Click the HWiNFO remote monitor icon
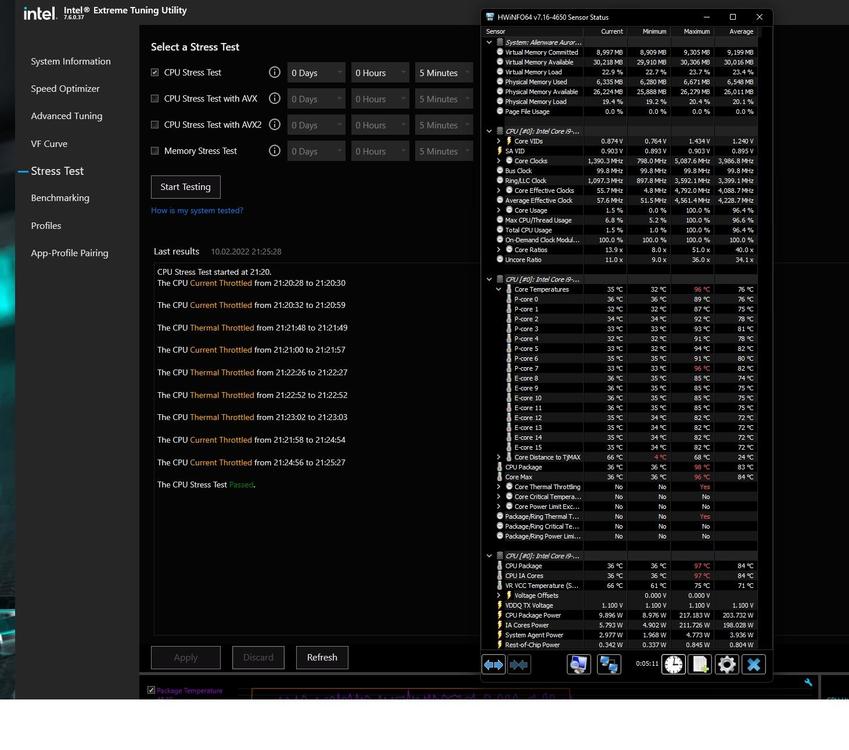 [x=578, y=664]
